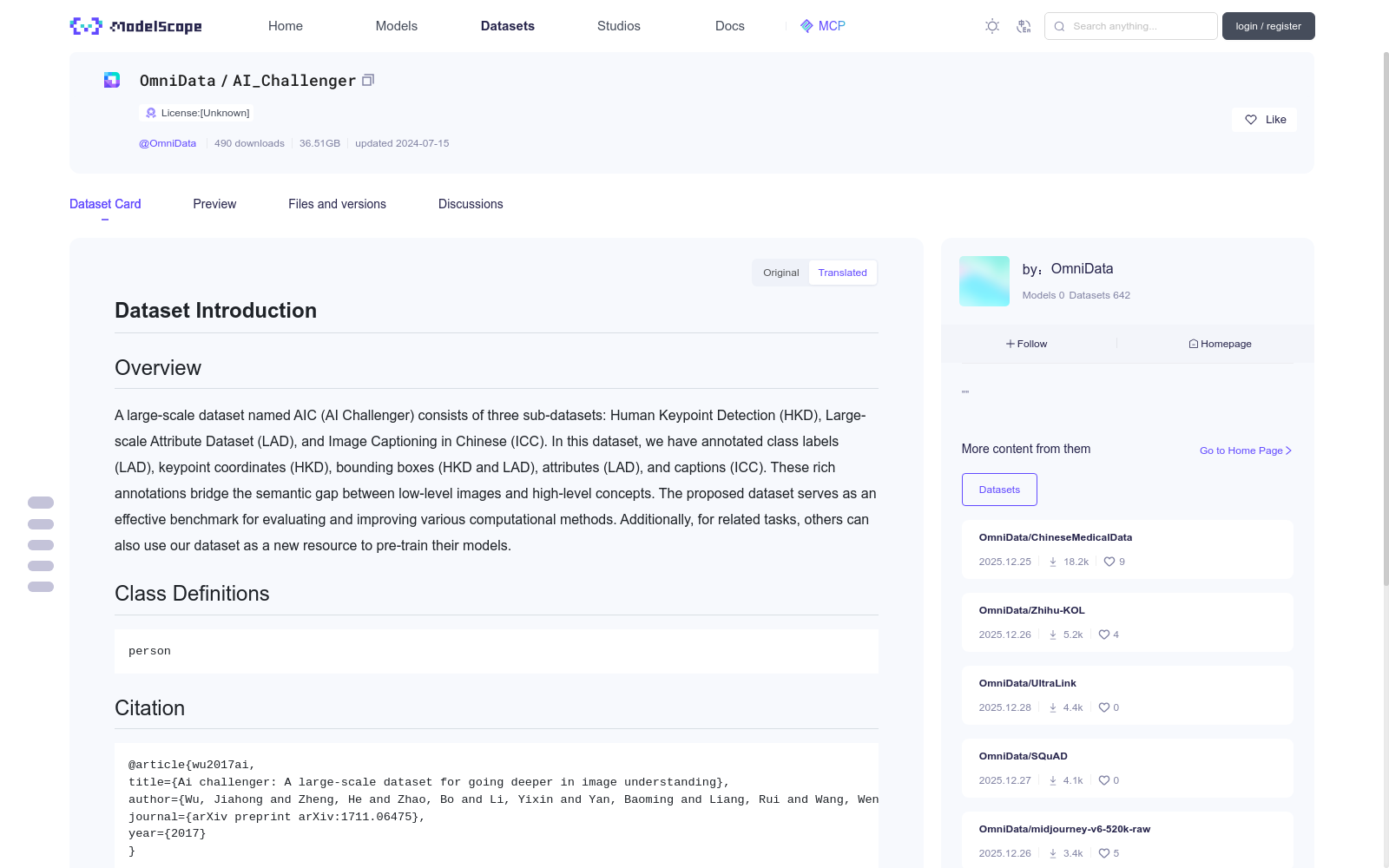
Task: Open the OmniData/SQuAD dataset
Action: [1024, 756]
